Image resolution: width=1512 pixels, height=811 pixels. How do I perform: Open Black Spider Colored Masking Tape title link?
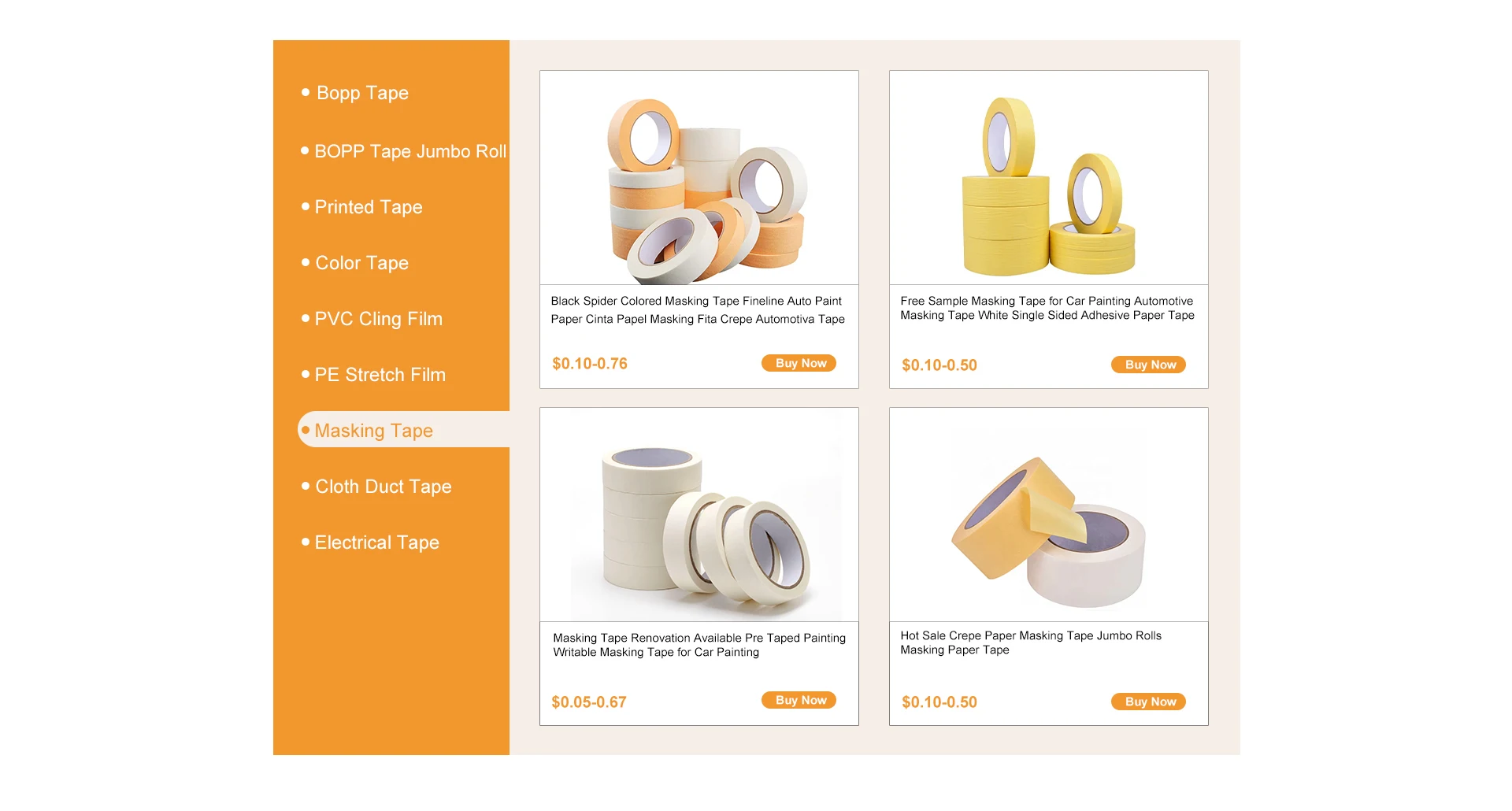(698, 310)
